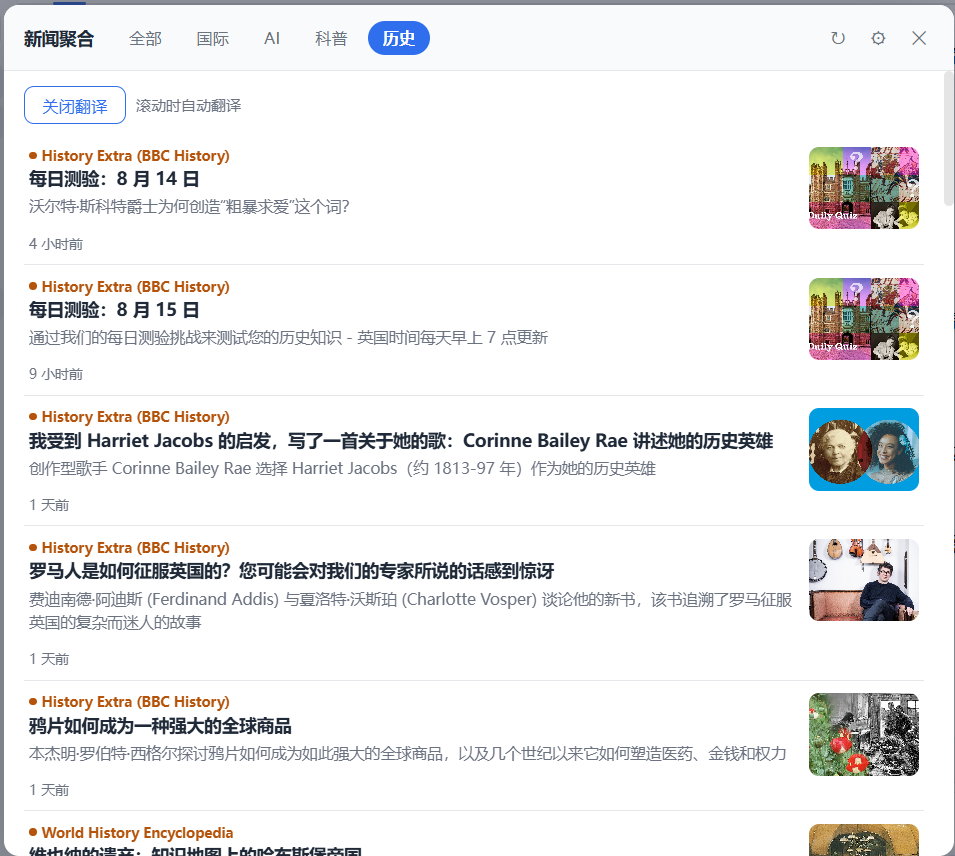Click the 9 小时前 timestamp
Image resolution: width=955 pixels, height=856 pixels.
tap(56, 374)
